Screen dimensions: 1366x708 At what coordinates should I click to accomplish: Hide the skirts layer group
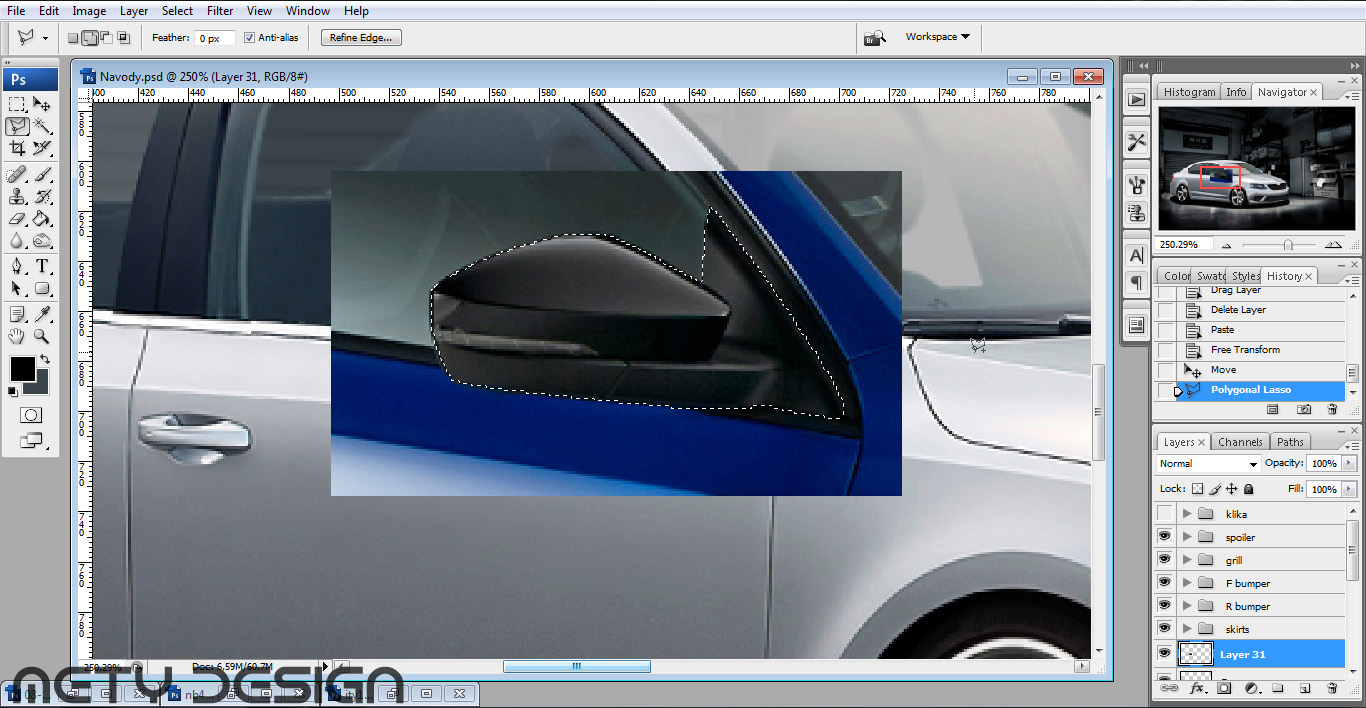(1164, 629)
